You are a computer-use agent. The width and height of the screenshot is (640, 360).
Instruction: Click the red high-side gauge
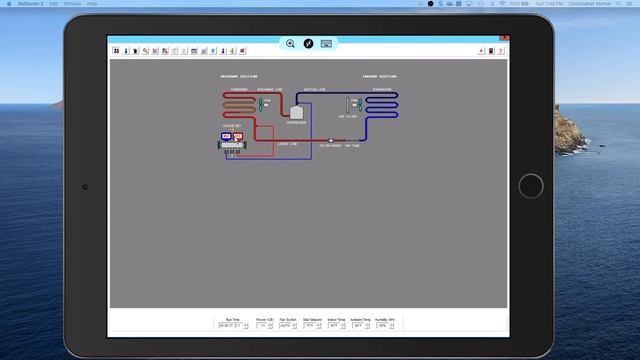pos(238,136)
